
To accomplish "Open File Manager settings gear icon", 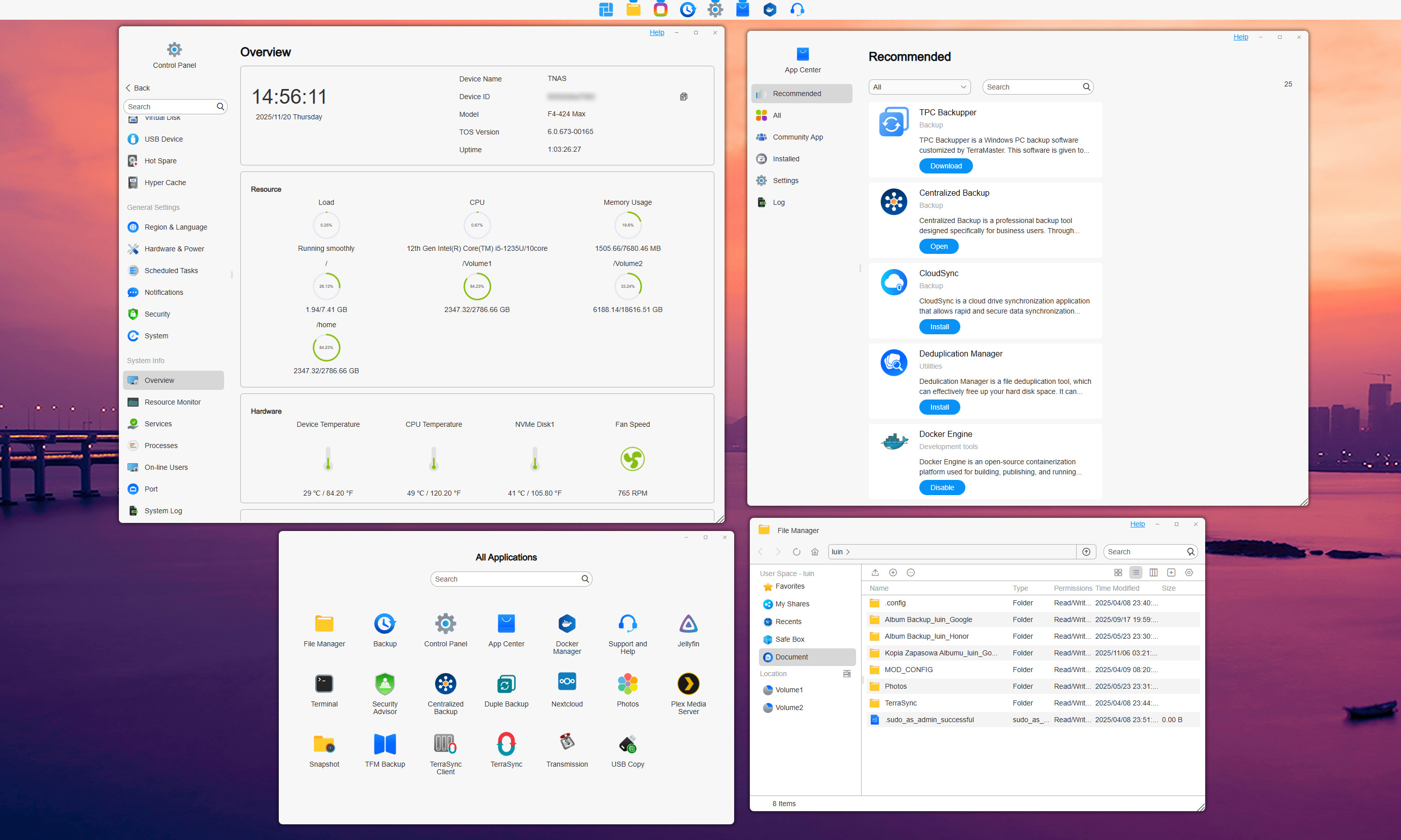I will [x=1188, y=572].
